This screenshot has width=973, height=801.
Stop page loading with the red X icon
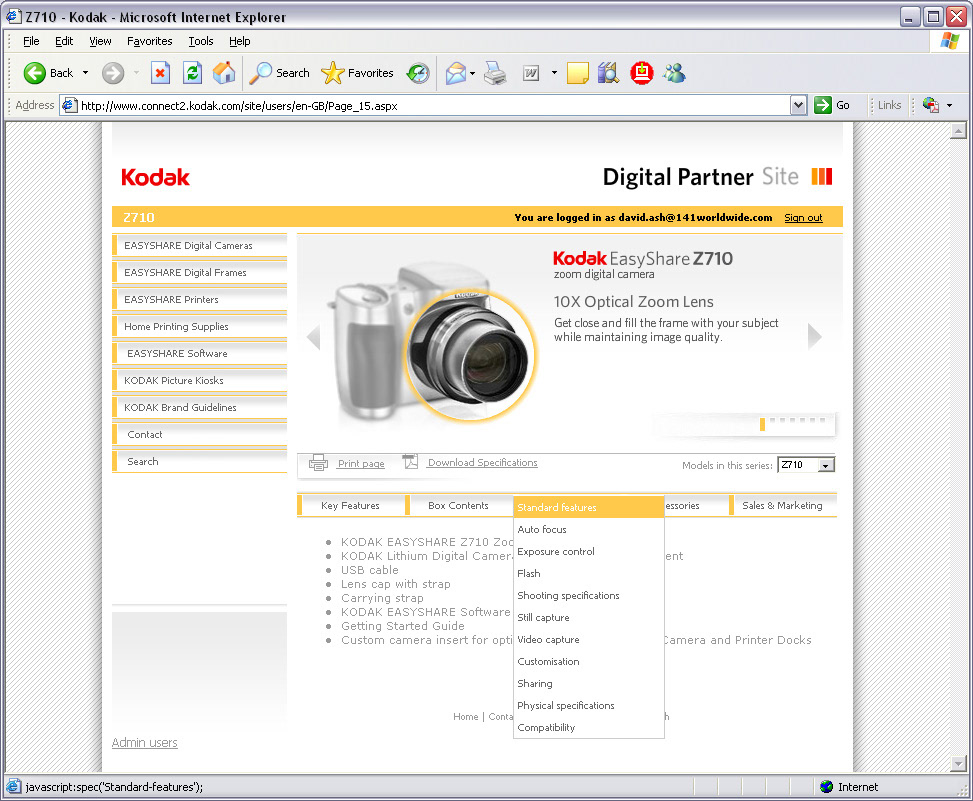point(160,73)
